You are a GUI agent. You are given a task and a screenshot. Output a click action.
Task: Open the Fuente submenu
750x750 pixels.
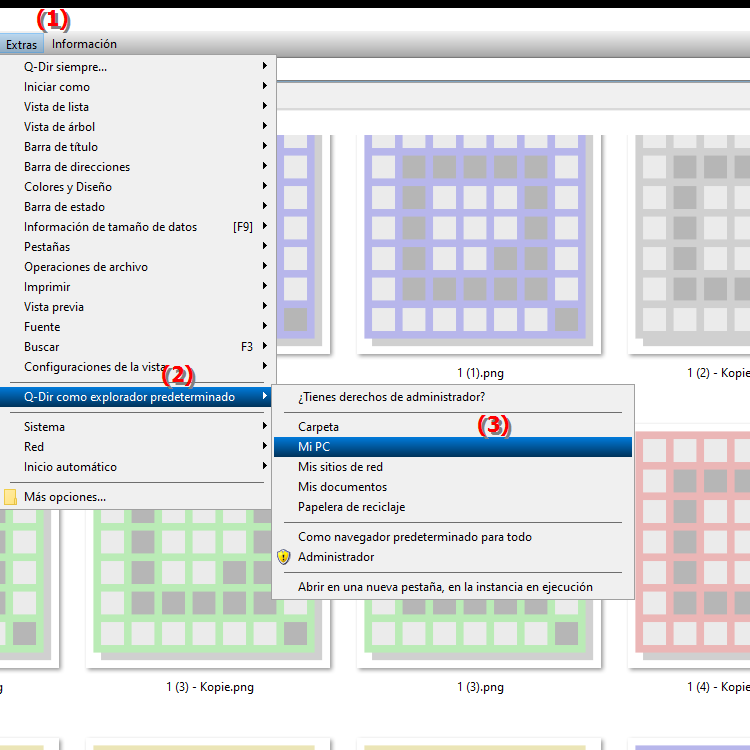tap(137, 327)
